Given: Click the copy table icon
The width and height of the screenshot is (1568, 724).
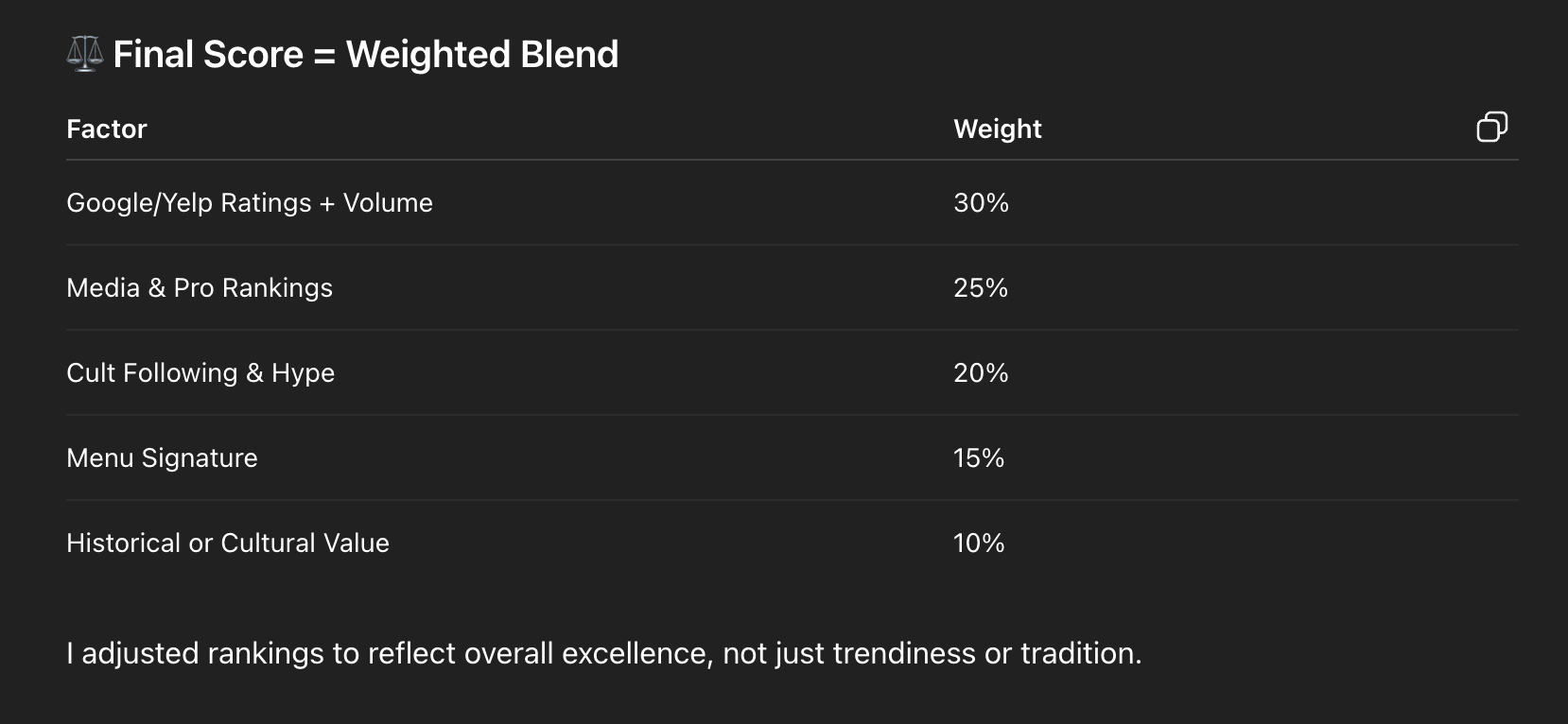Looking at the screenshot, I should (x=1491, y=128).
